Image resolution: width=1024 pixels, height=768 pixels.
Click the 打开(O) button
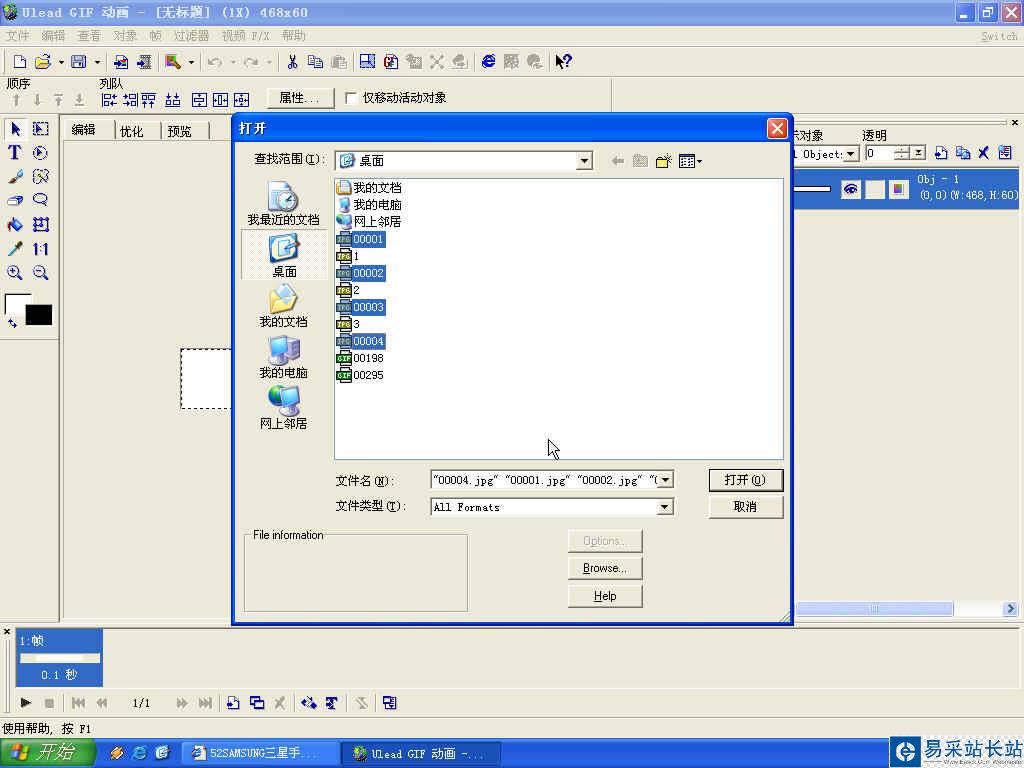tap(745, 480)
